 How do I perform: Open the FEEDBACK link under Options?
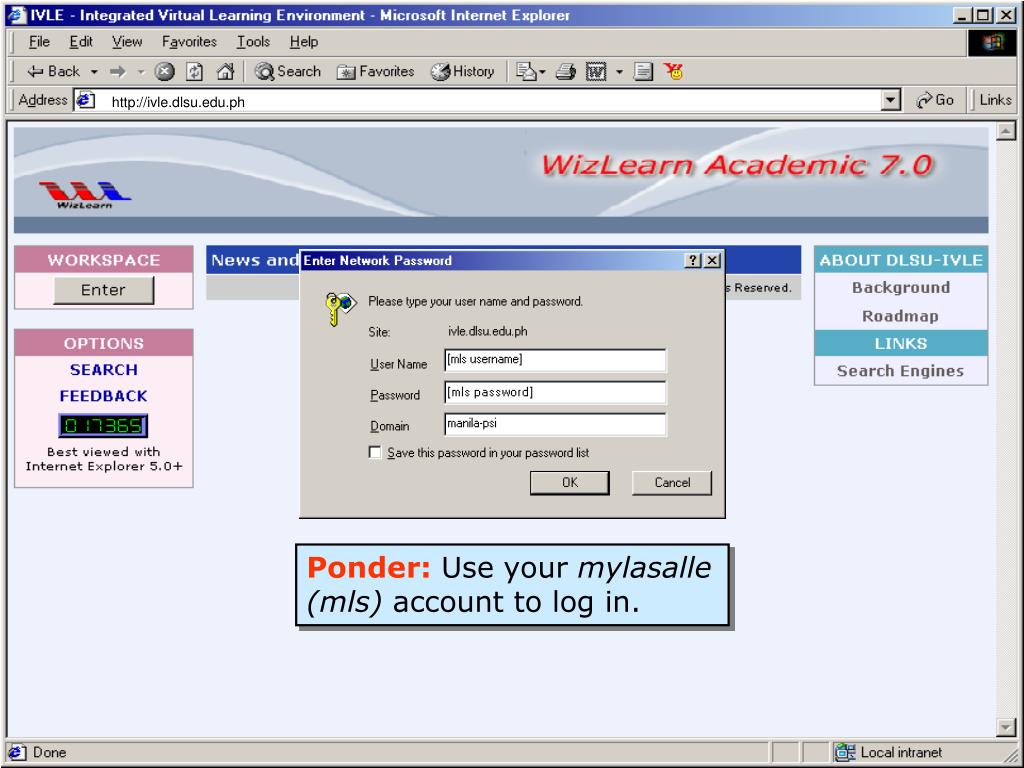[104, 396]
